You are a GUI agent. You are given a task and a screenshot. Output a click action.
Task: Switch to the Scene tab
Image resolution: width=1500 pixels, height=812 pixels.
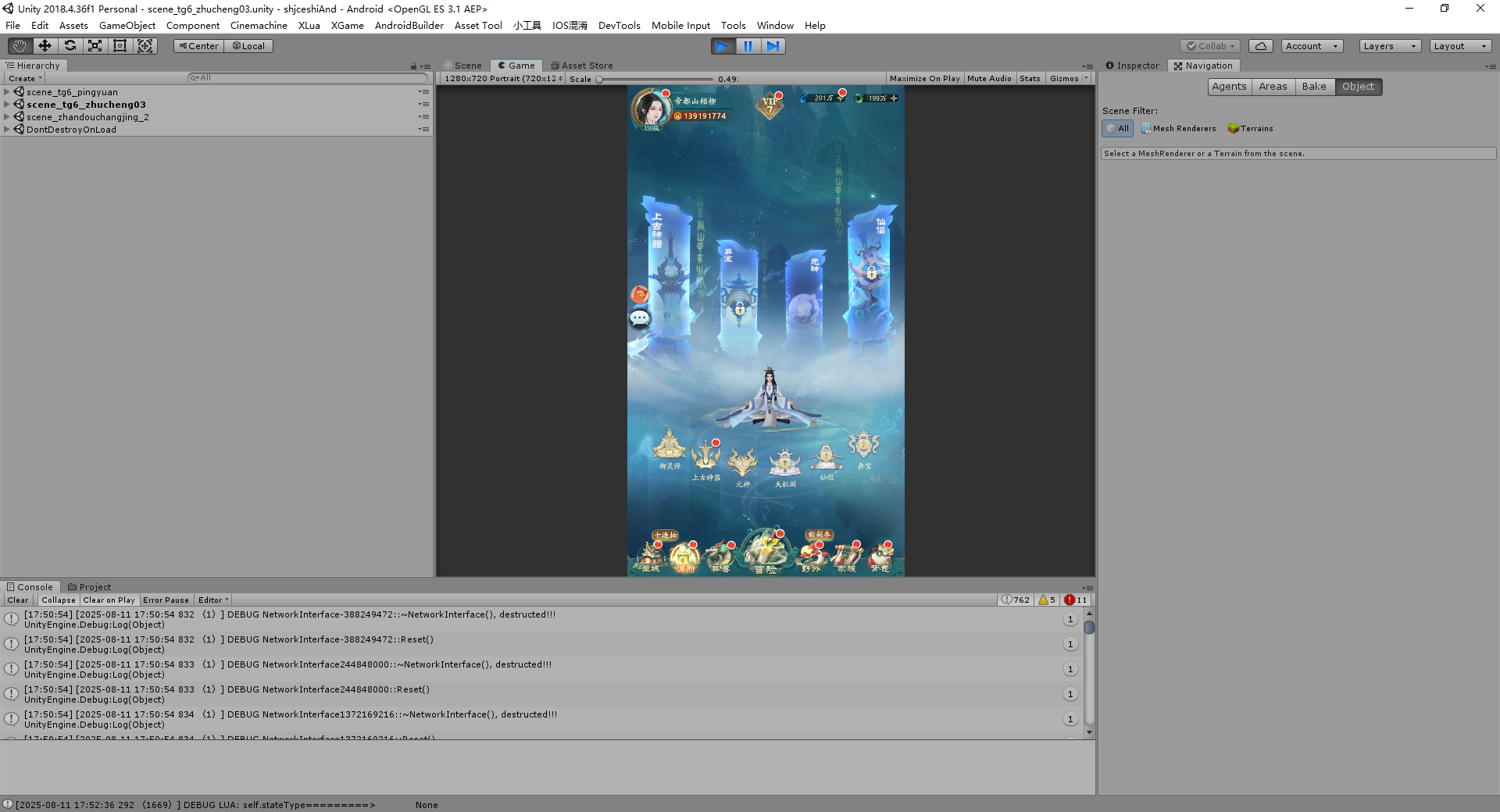[462, 66]
